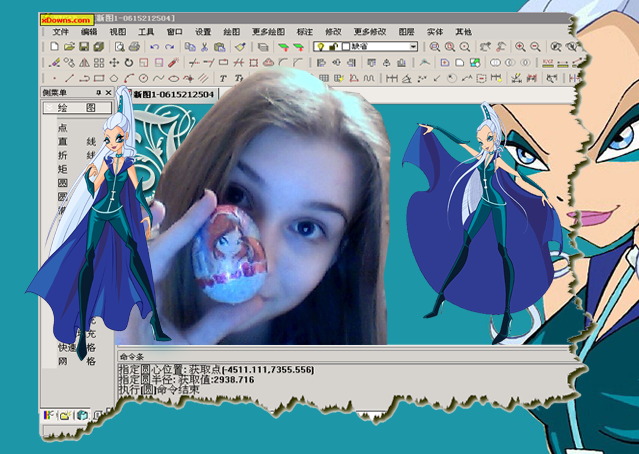The height and width of the screenshot is (454, 639).
Task: Select the move tool four-arrow icon
Action: pyautogui.click(x=114, y=63)
